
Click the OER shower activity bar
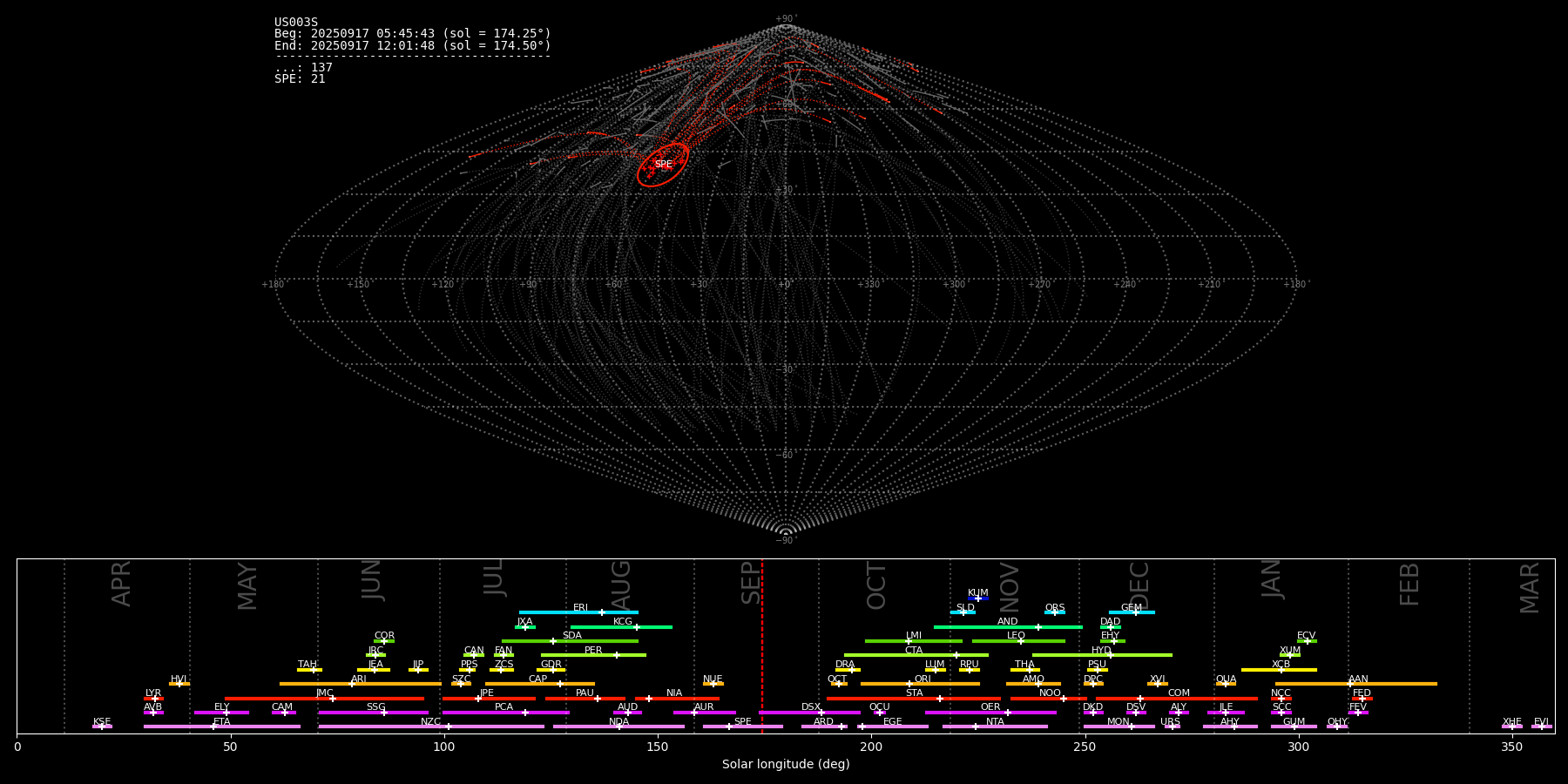coord(990,713)
